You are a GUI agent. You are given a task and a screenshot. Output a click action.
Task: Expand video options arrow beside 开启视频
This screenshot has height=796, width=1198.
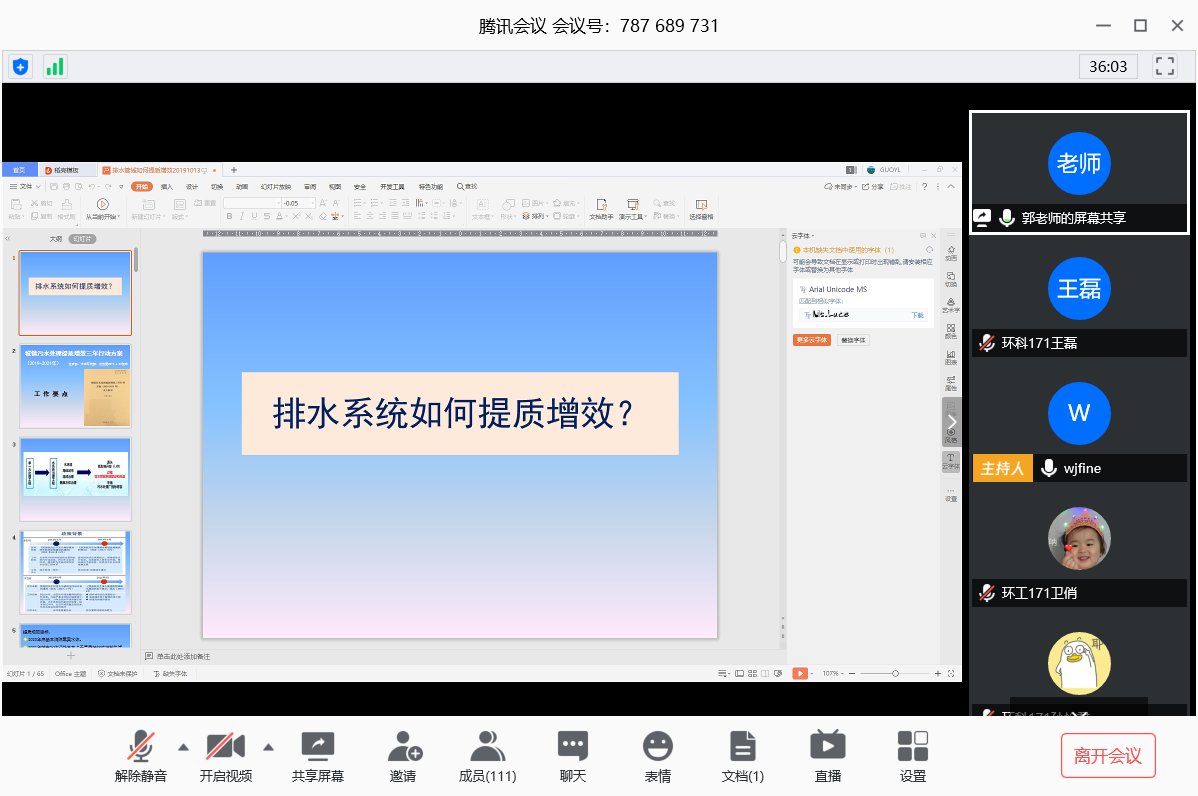tap(268, 747)
